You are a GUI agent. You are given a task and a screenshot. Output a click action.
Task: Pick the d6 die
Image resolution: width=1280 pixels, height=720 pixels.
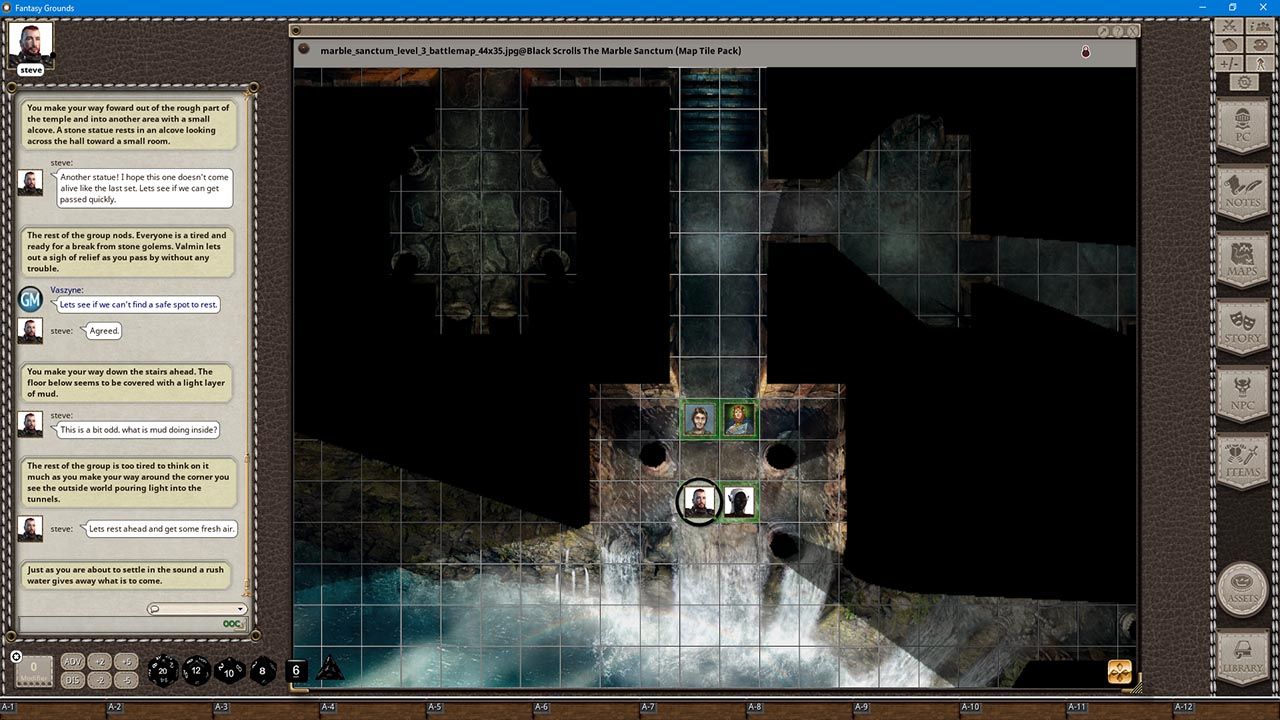pos(296,670)
